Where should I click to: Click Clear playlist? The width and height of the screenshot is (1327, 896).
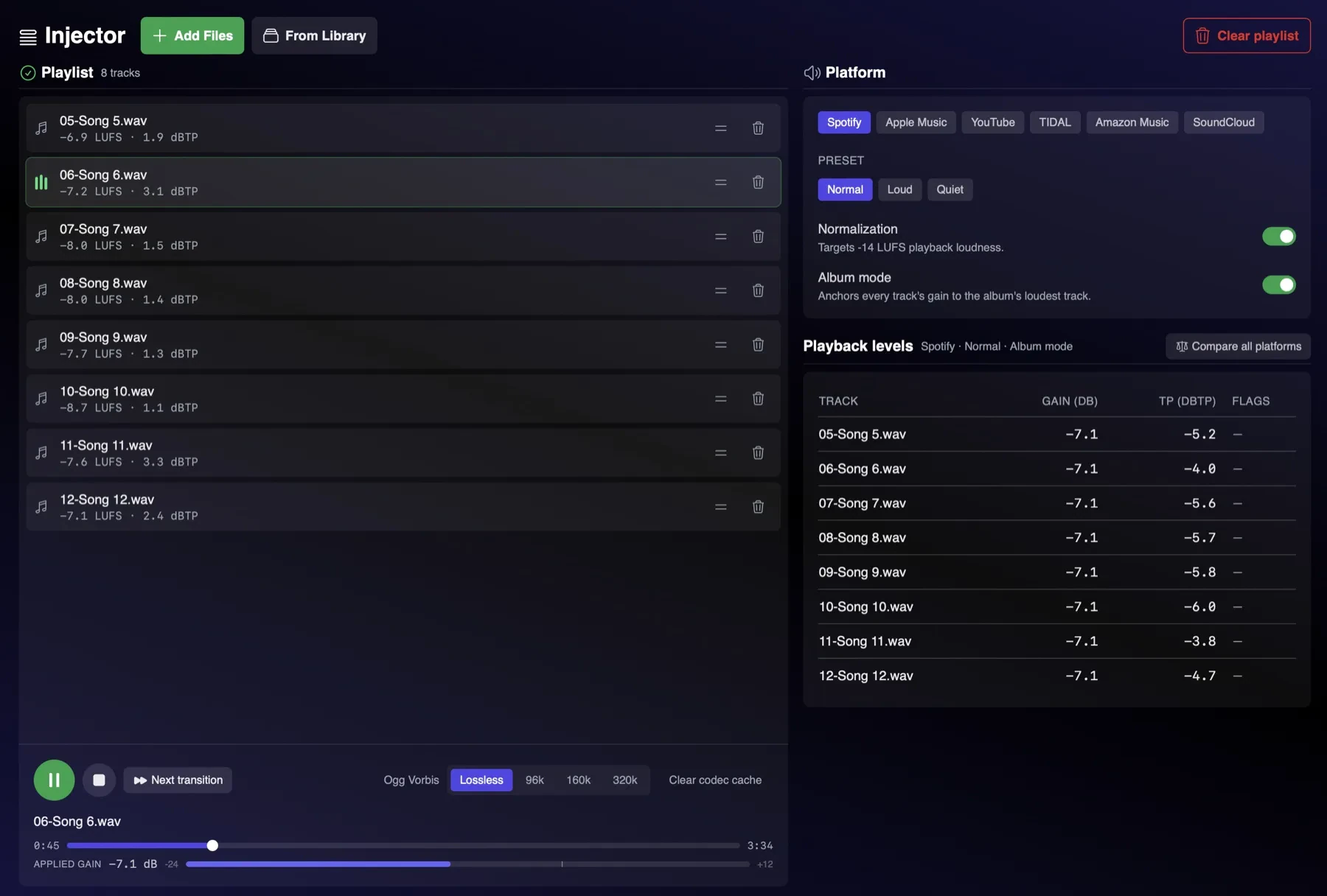tap(1247, 35)
